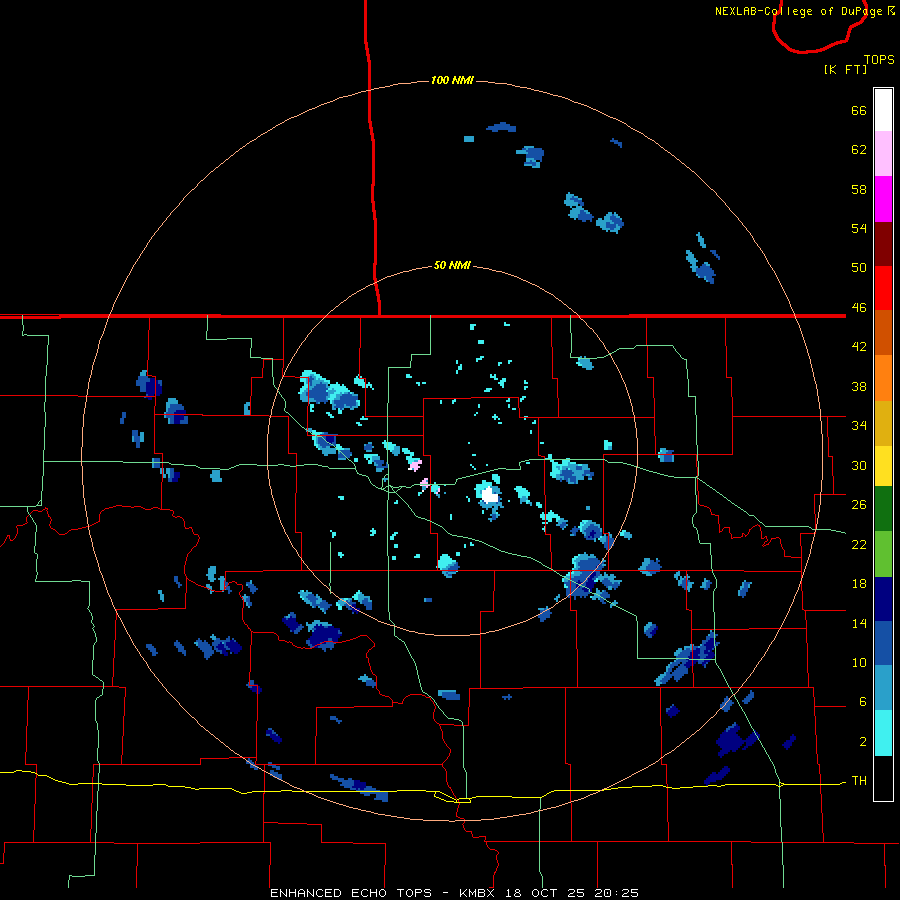Click the 46 value on the legend
The image size is (900, 900).
[859, 308]
